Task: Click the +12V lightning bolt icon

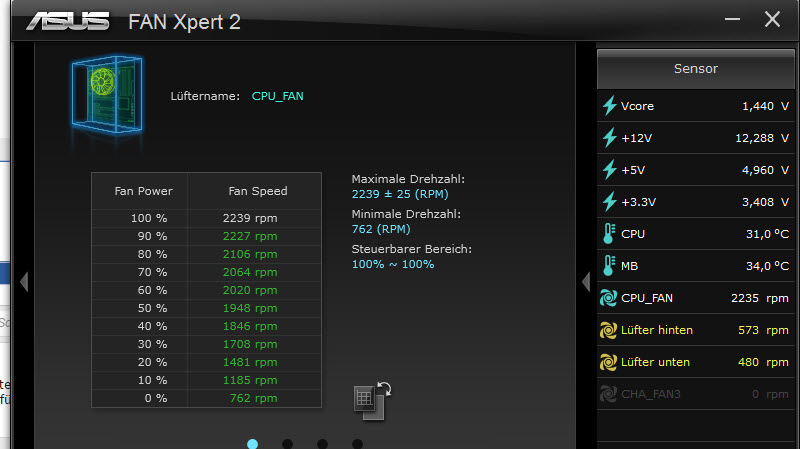Action: click(609, 138)
